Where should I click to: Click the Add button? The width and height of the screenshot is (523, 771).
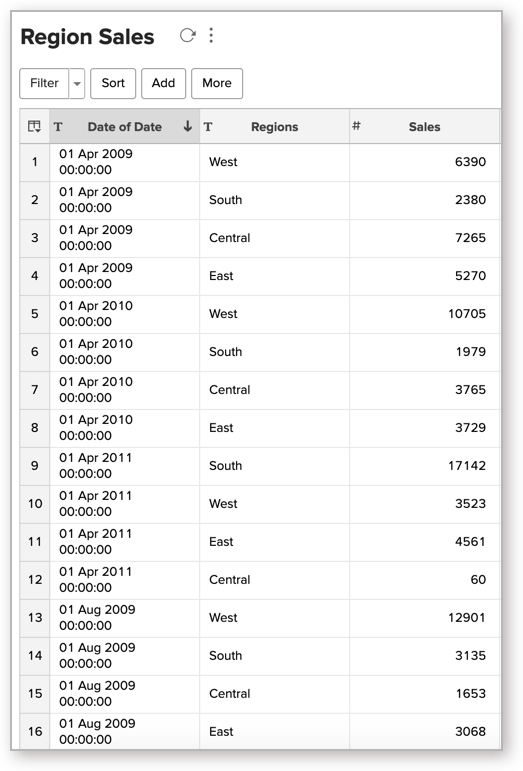pos(163,83)
